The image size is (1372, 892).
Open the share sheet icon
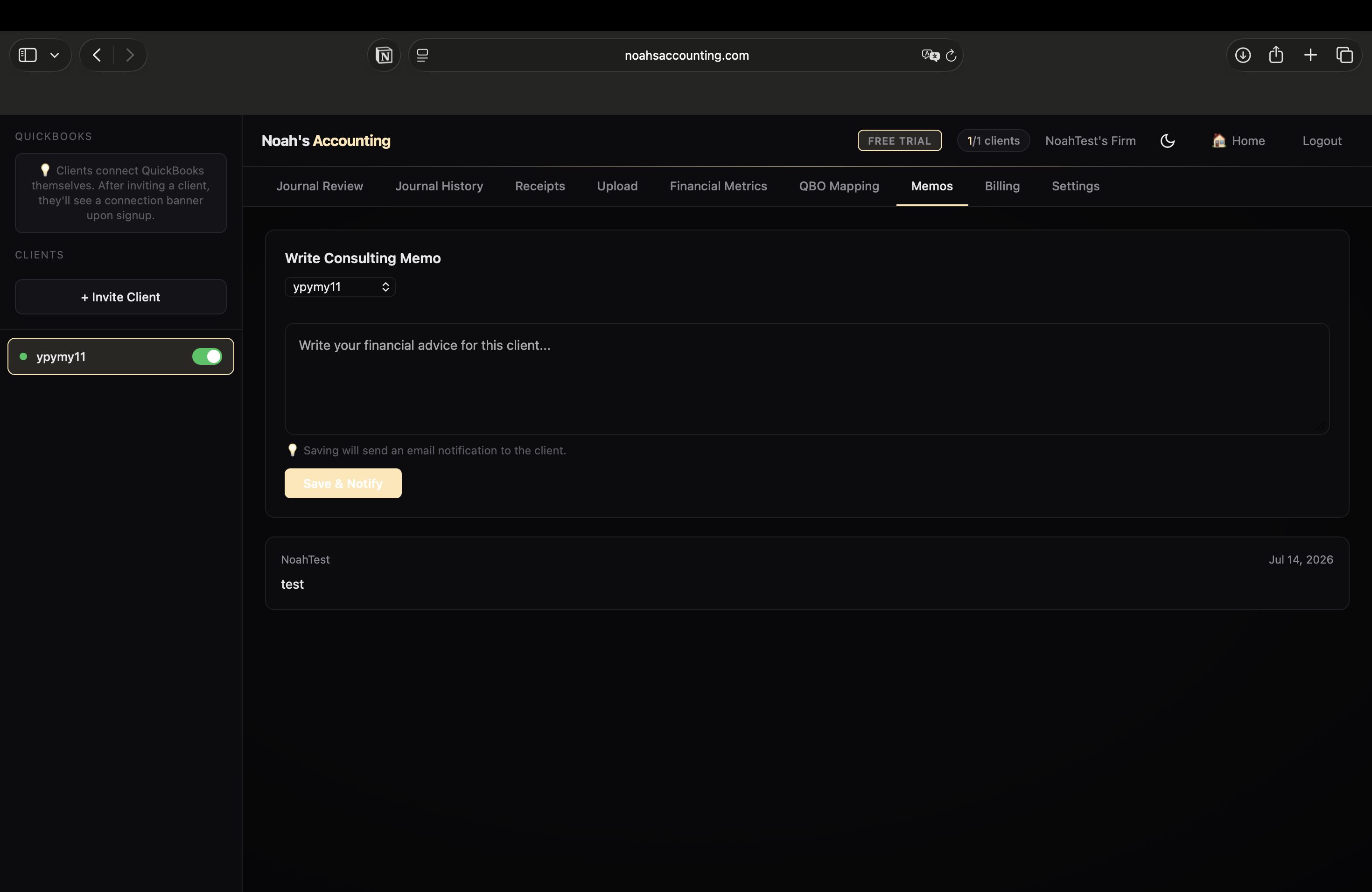(x=1276, y=55)
